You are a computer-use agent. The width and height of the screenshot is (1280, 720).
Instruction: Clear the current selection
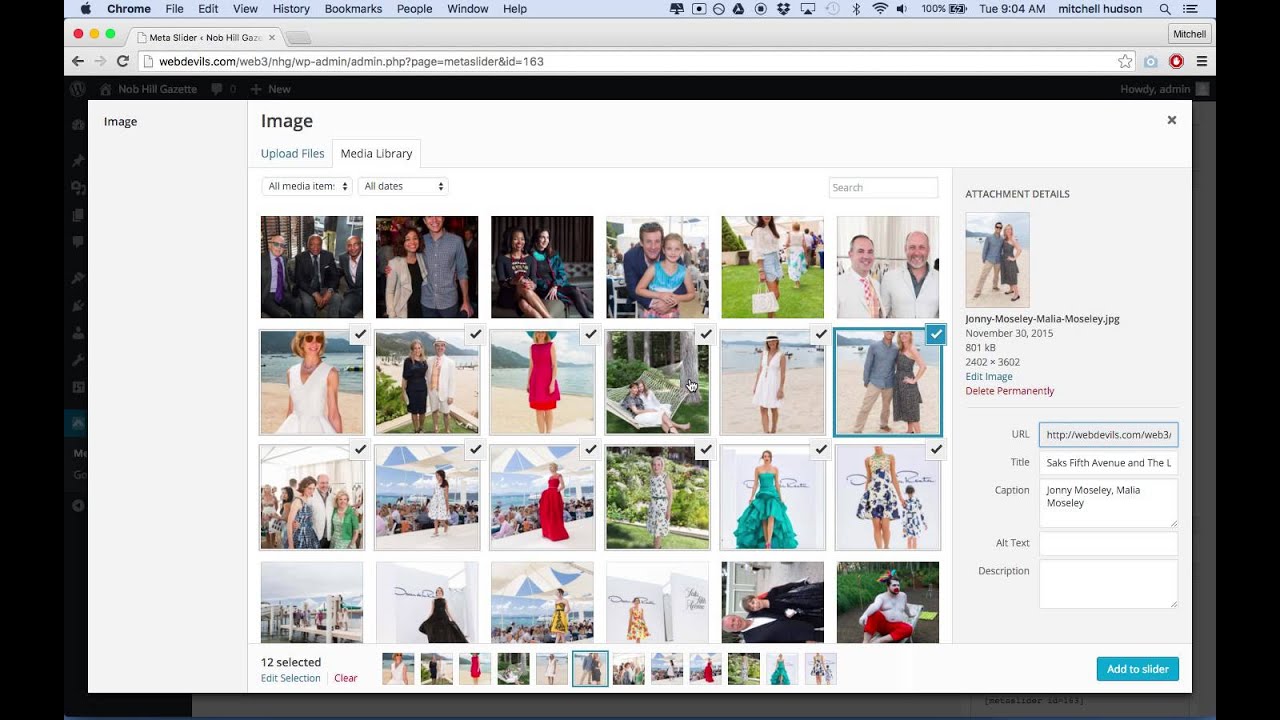click(x=346, y=678)
